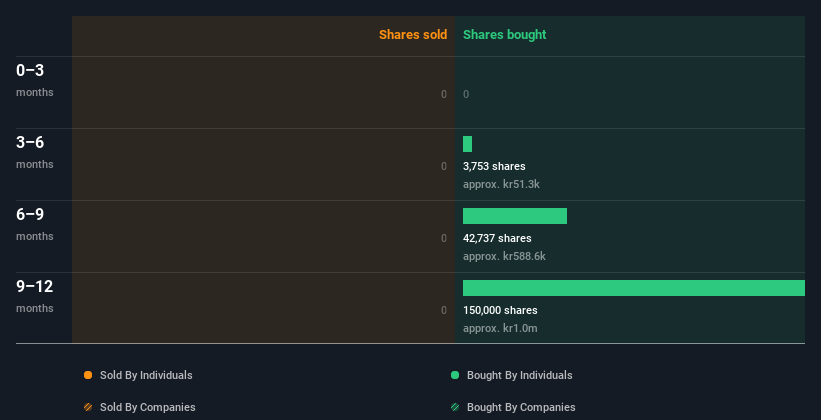Image resolution: width=821 pixels, height=420 pixels.
Task: Click the approx. kr51.3k text
Action: [x=501, y=184]
